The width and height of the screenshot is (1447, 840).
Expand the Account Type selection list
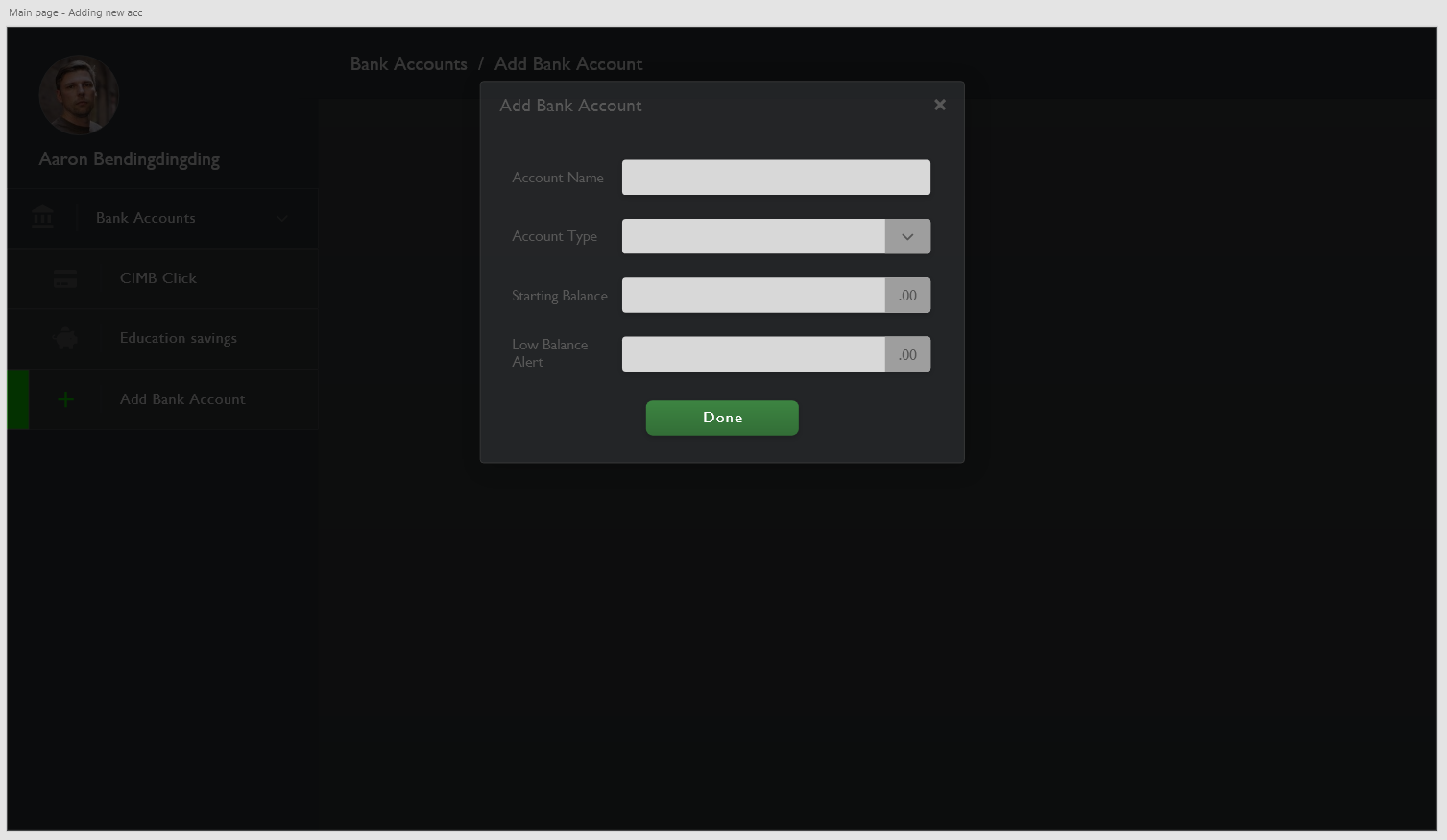point(754,236)
